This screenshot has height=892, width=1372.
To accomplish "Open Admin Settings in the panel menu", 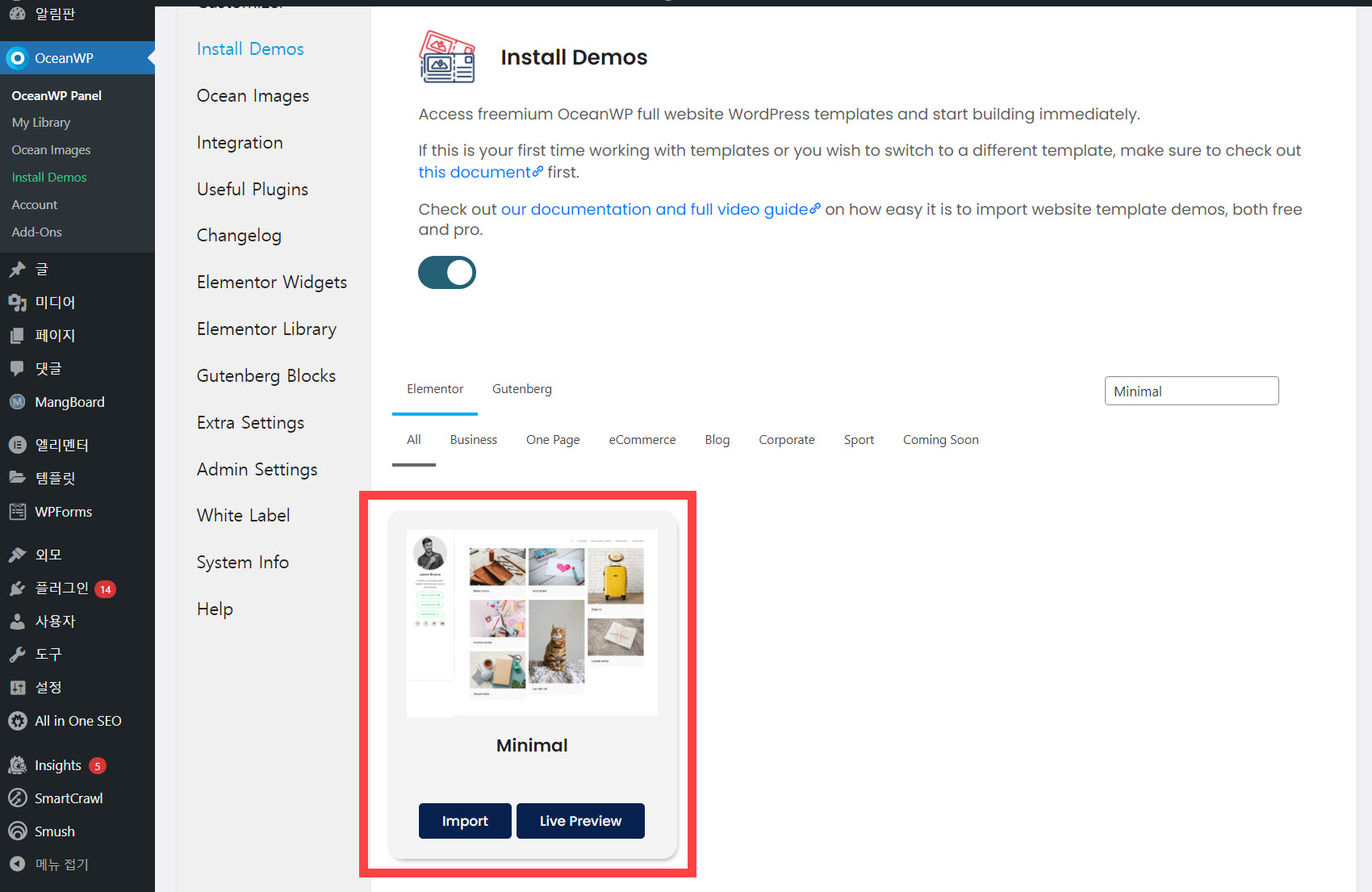I will coord(257,470).
